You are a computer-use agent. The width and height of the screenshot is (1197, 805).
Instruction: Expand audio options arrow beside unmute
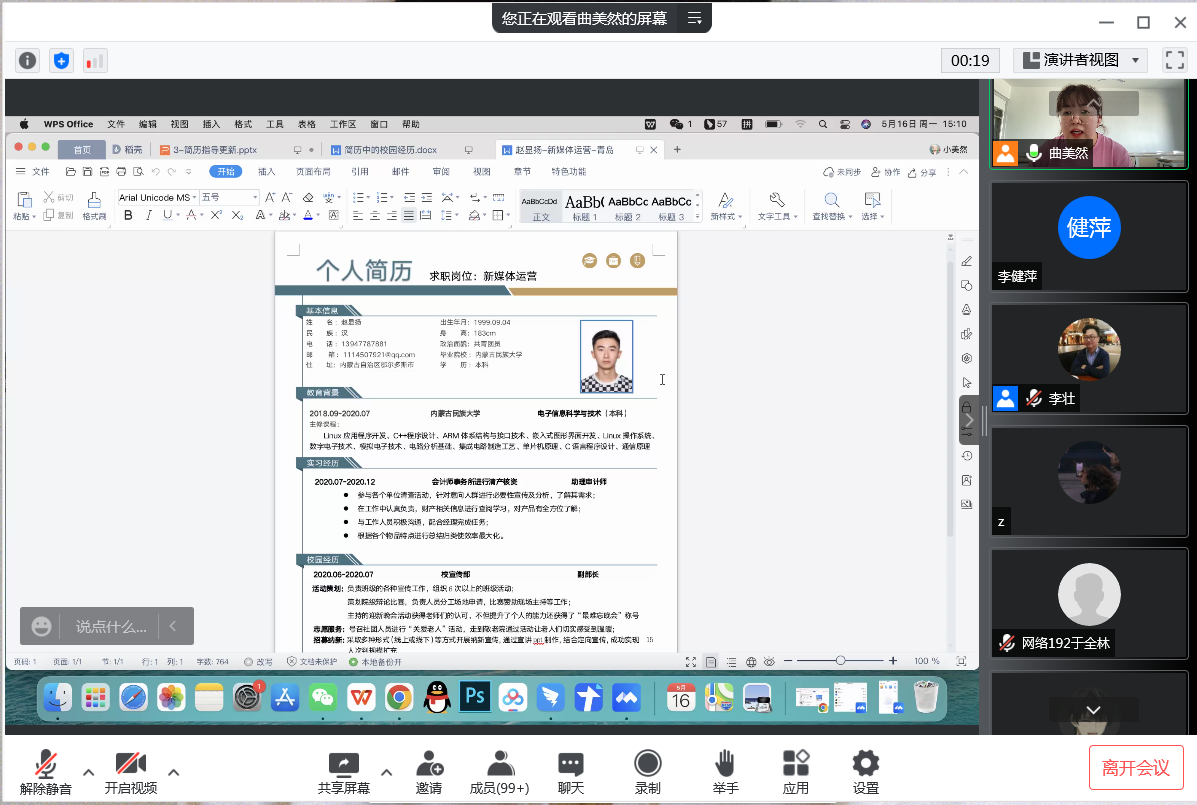coord(88,772)
